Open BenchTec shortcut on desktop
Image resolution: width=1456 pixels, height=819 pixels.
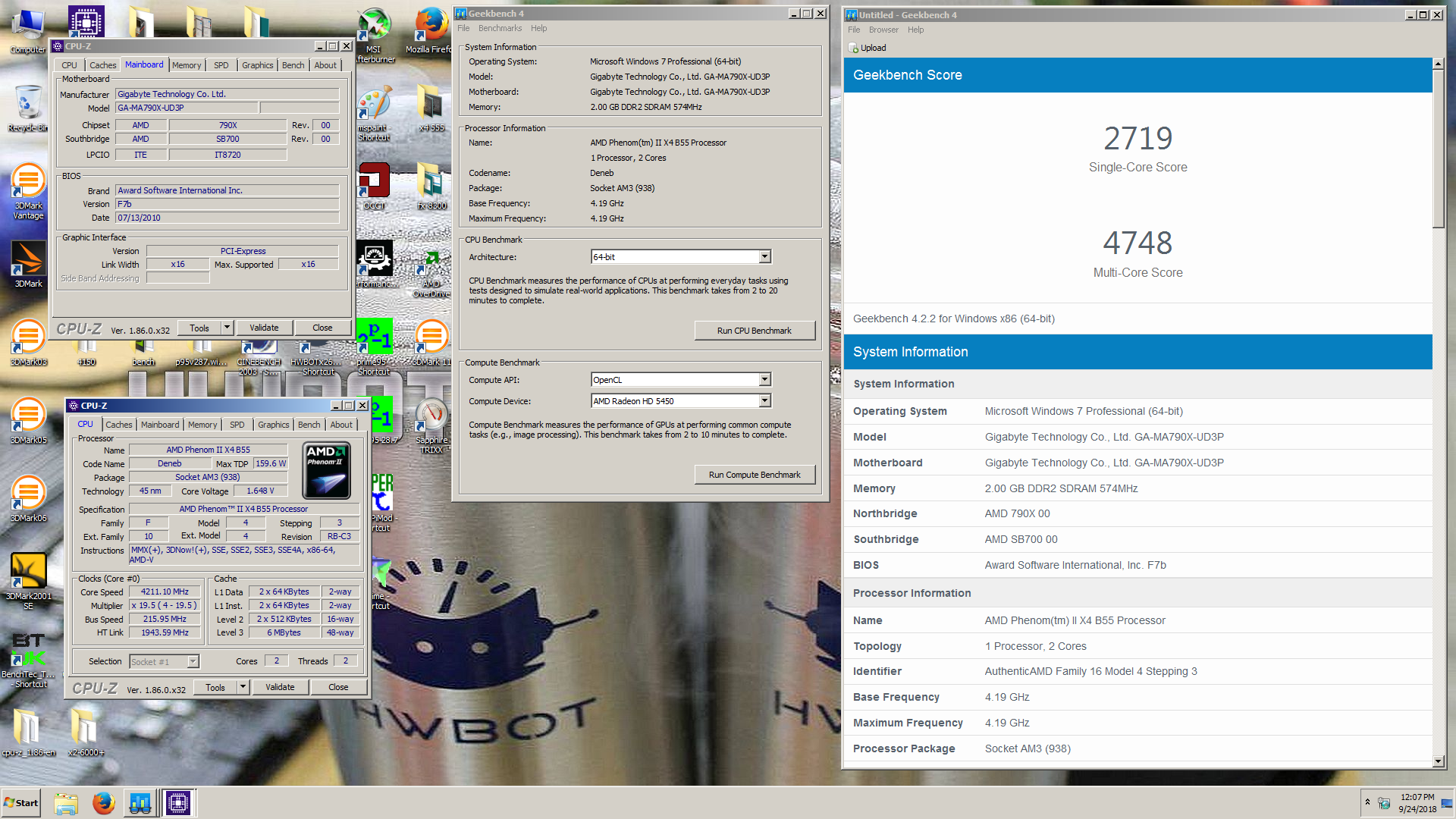(28, 660)
